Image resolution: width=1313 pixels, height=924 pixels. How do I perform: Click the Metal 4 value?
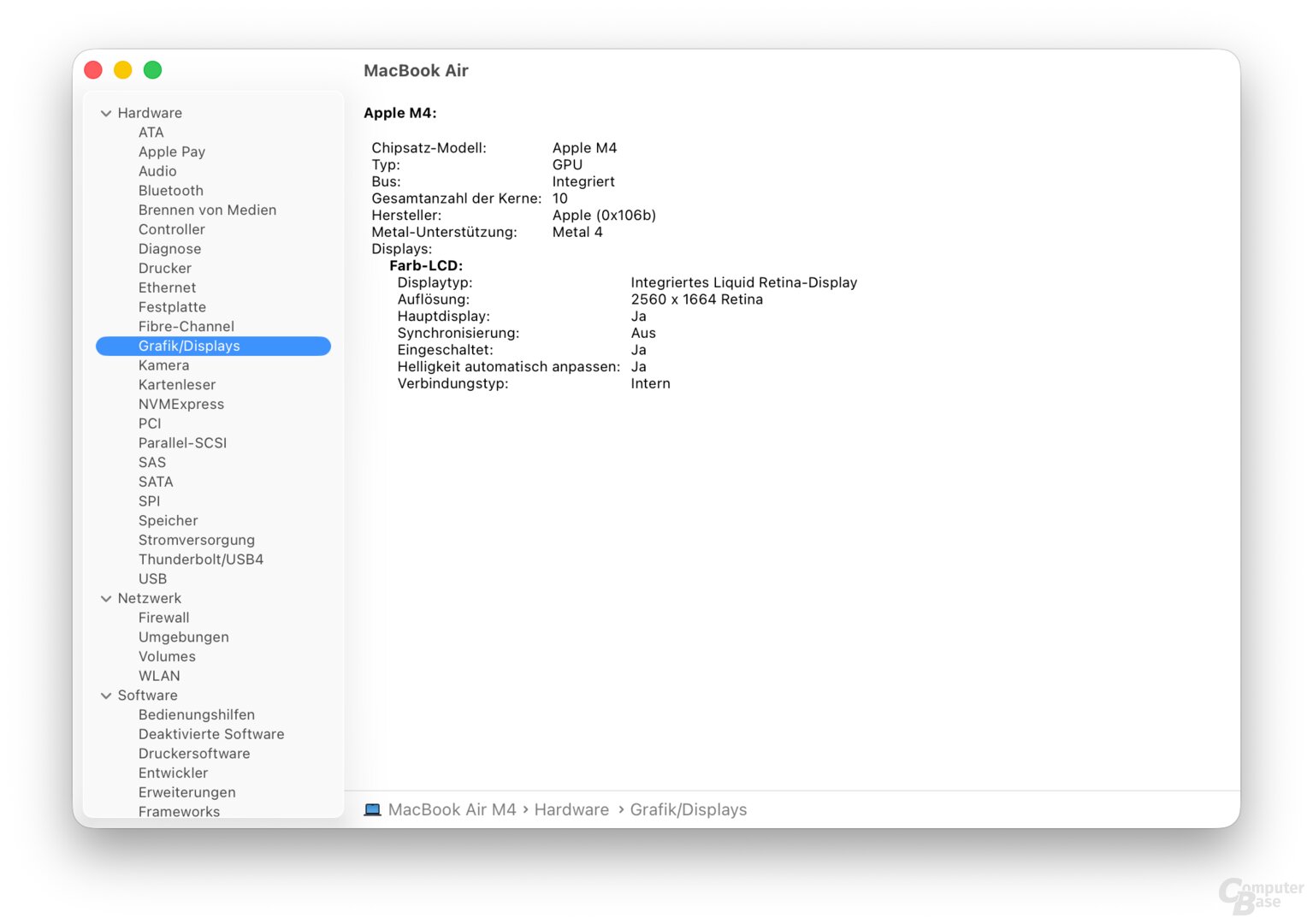[577, 232]
